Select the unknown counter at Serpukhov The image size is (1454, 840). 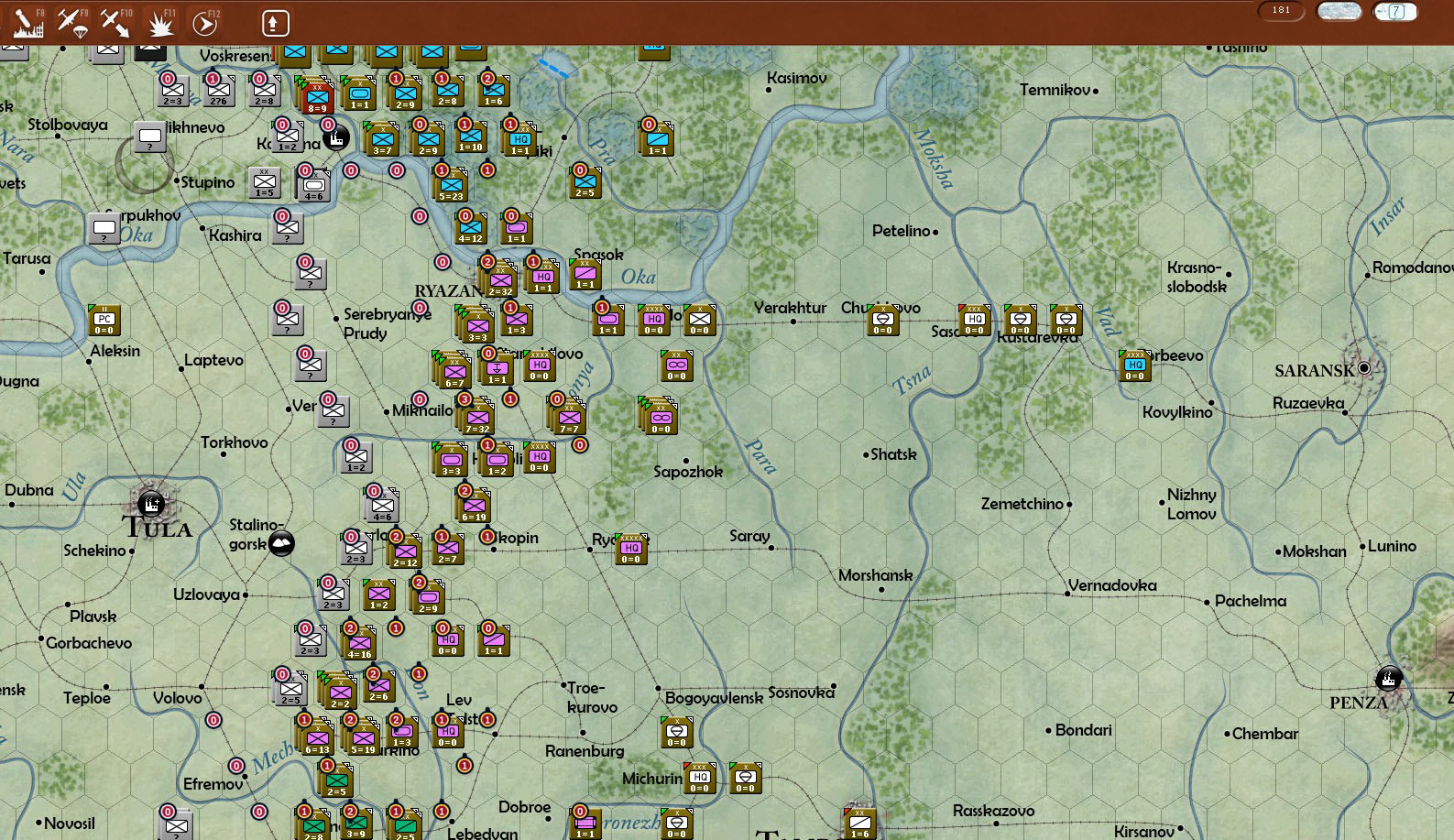[x=104, y=228]
